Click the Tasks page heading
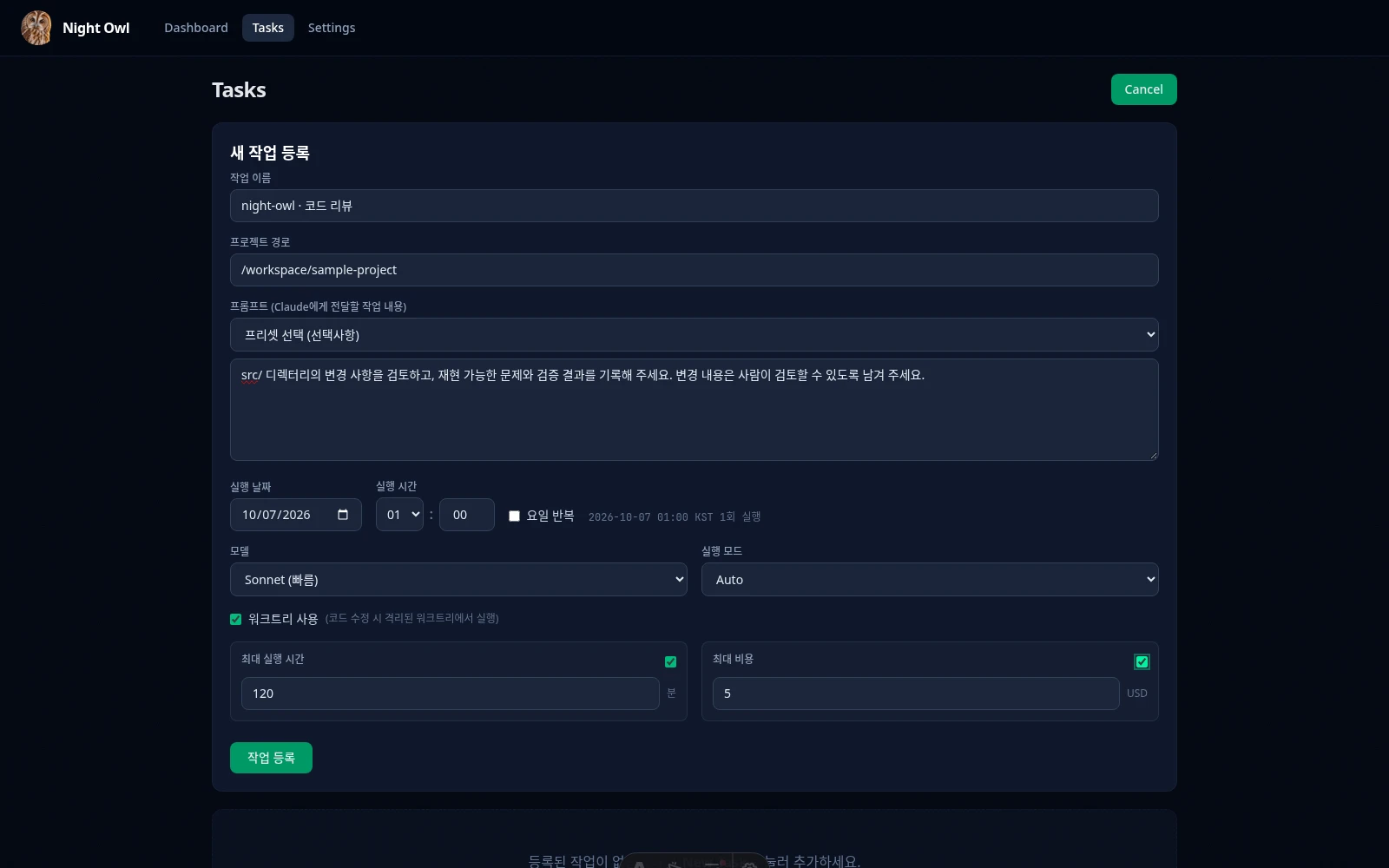The width and height of the screenshot is (1389, 868). 239,89
